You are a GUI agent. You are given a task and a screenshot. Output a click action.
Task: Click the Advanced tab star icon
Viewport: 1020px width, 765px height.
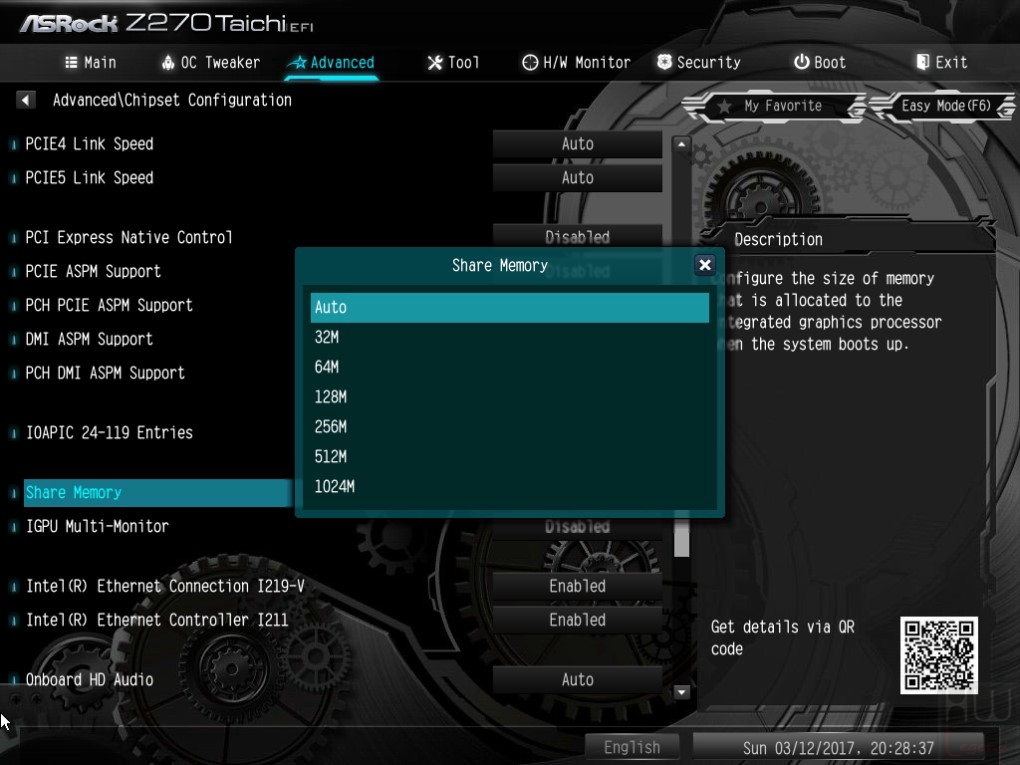coord(298,62)
